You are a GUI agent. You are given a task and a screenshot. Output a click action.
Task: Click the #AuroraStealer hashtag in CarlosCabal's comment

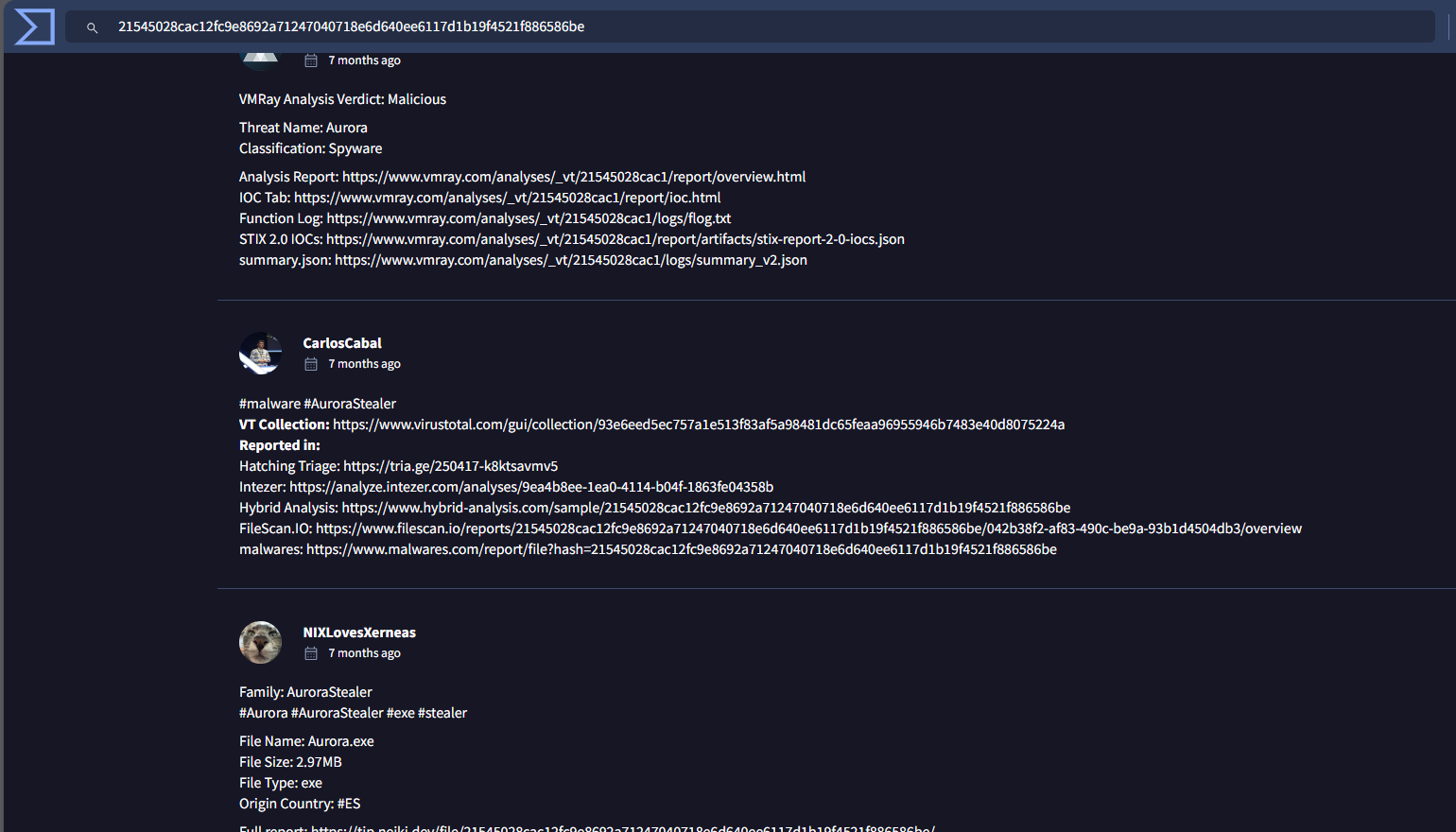pos(350,404)
